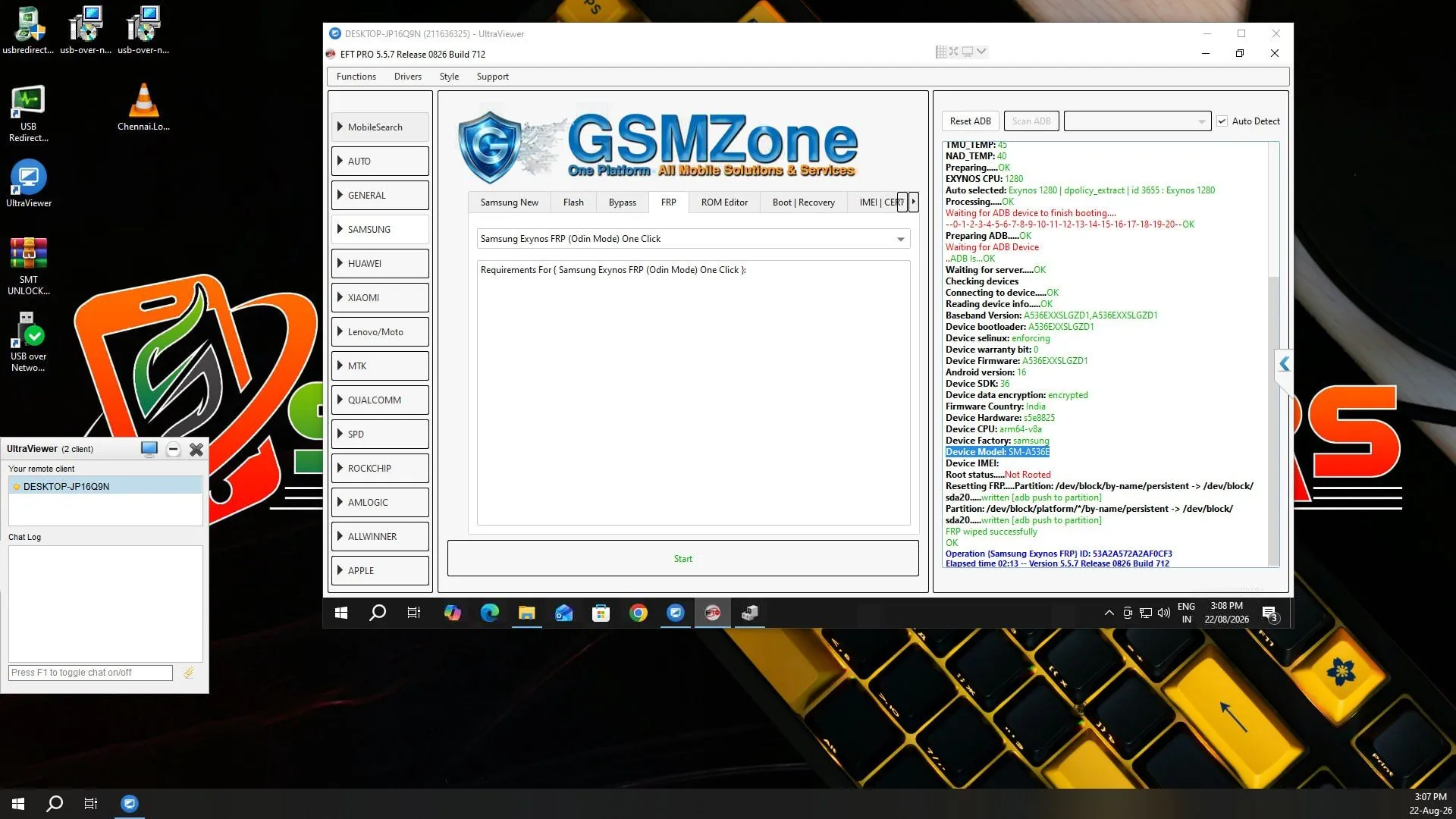
Task: Launch the UltraViewer desktop shortcut
Action: pyautogui.click(x=29, y=184)
